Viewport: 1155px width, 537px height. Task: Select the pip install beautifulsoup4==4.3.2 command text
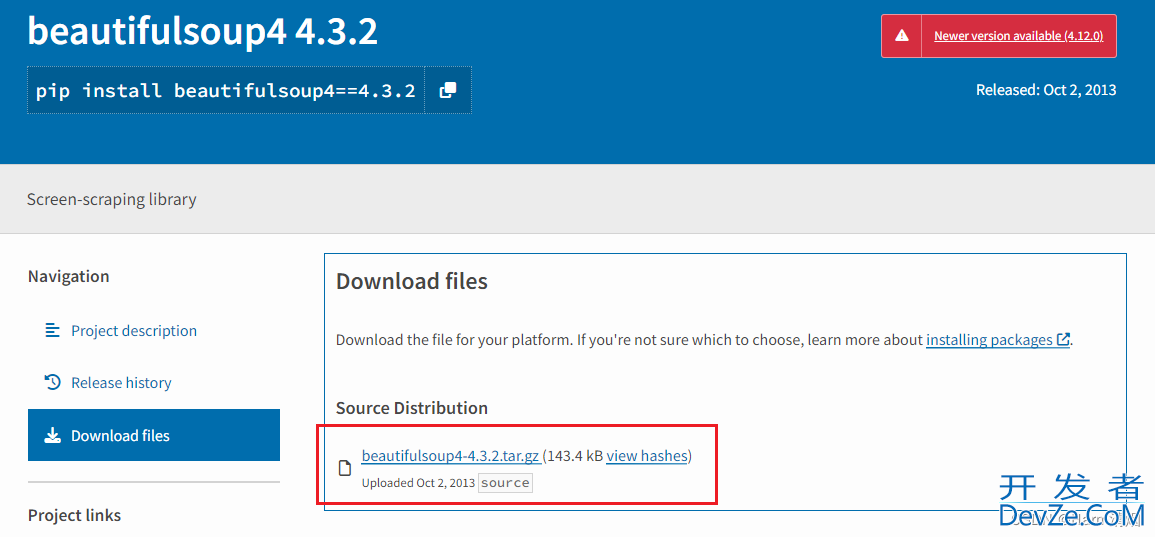[225, 91]
